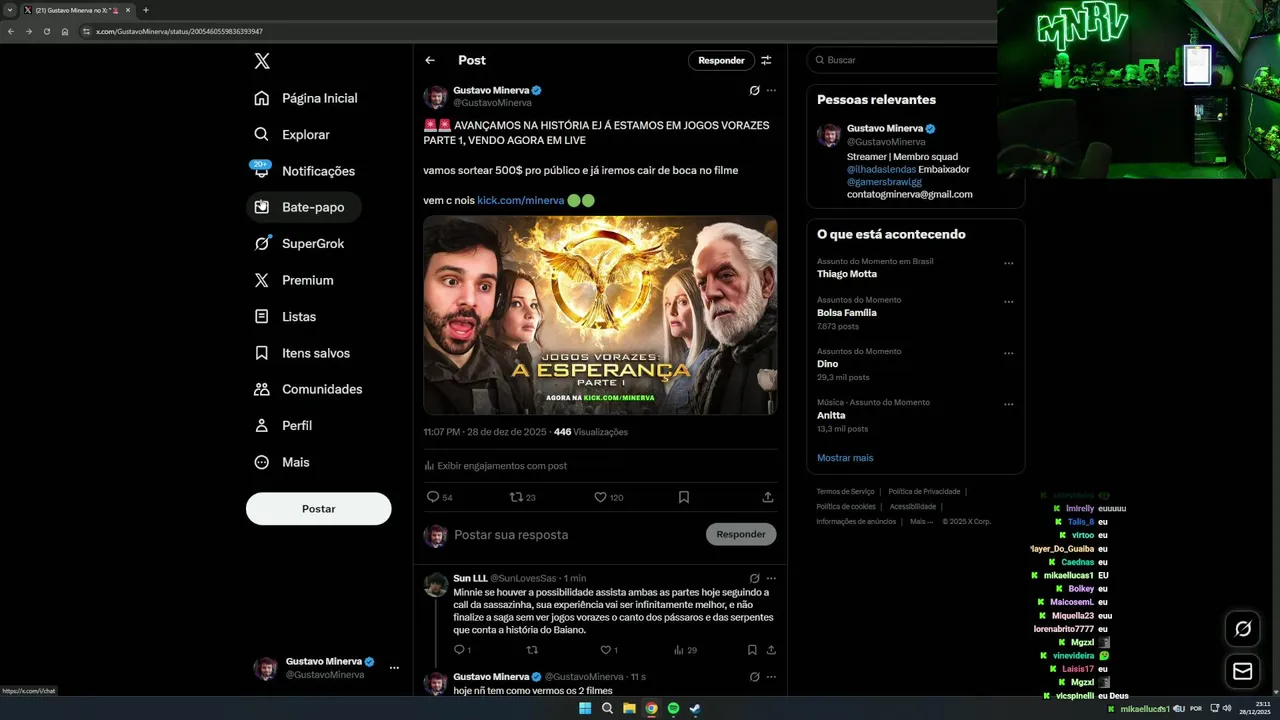Open File Explorer from the taskbar

(x=629, y=708)
